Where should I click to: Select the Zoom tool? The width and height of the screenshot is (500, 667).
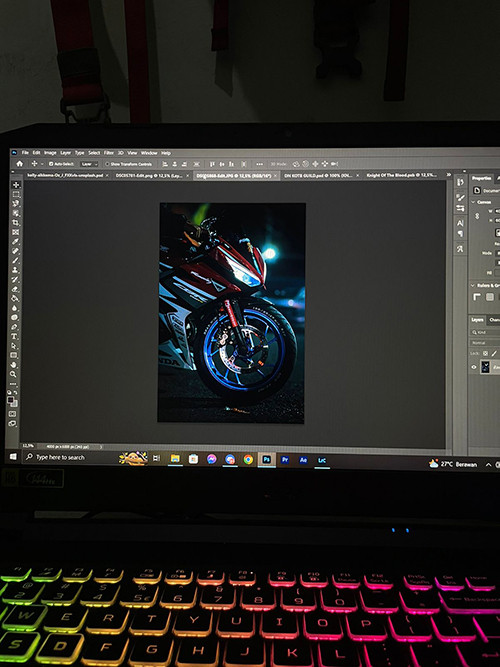coord(14,374)
